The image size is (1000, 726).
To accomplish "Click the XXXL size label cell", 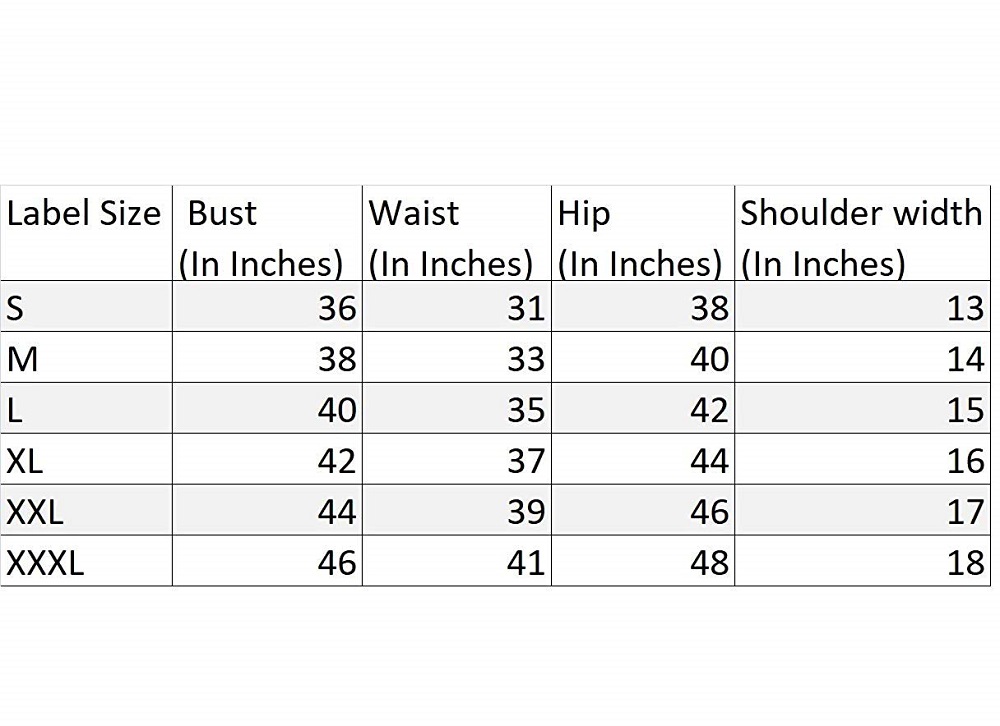I will (x=86, y=561).
